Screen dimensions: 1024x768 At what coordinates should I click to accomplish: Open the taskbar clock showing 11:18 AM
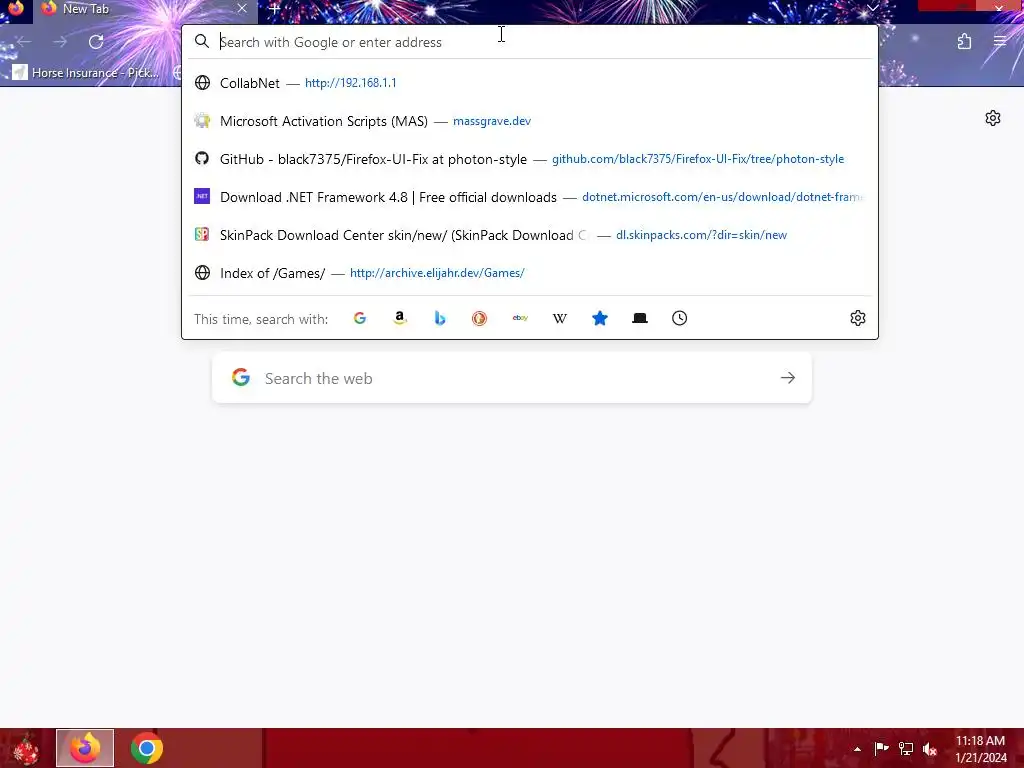[x=980, y=749]
